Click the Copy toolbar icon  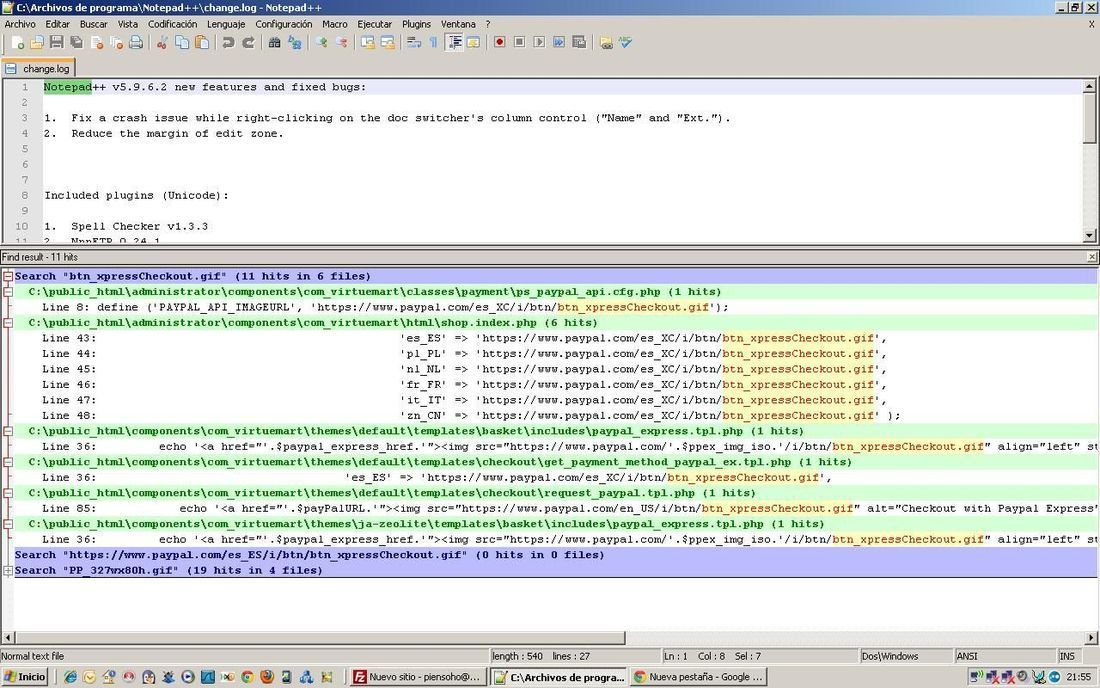(182, 43)
